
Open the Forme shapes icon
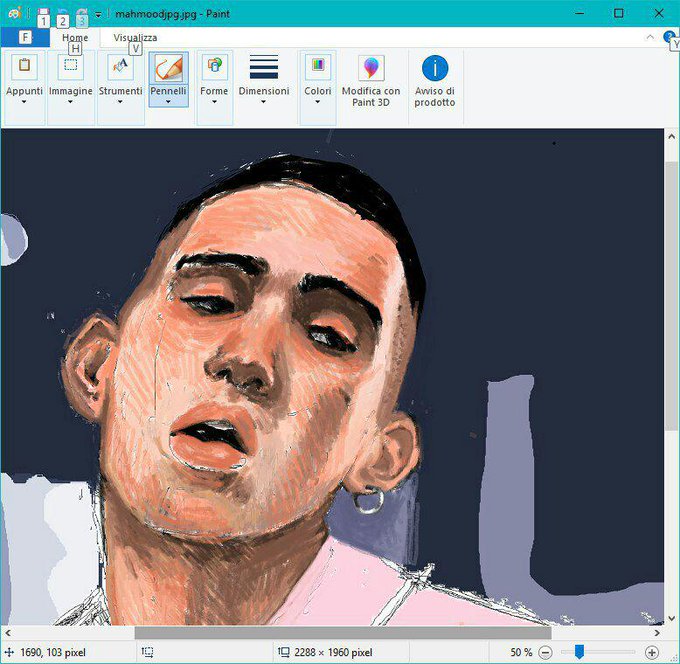point(215,66)
